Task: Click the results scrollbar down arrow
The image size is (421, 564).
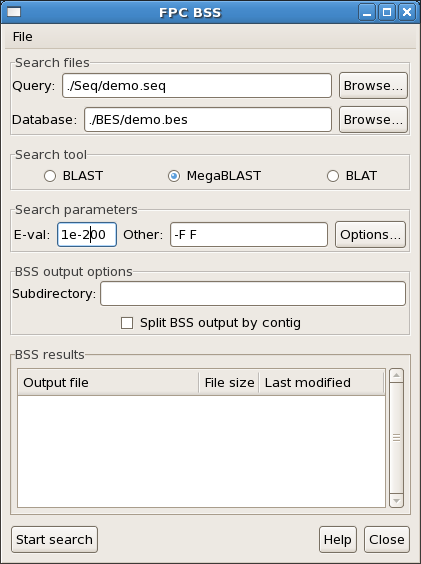Action: click(396, 500)
